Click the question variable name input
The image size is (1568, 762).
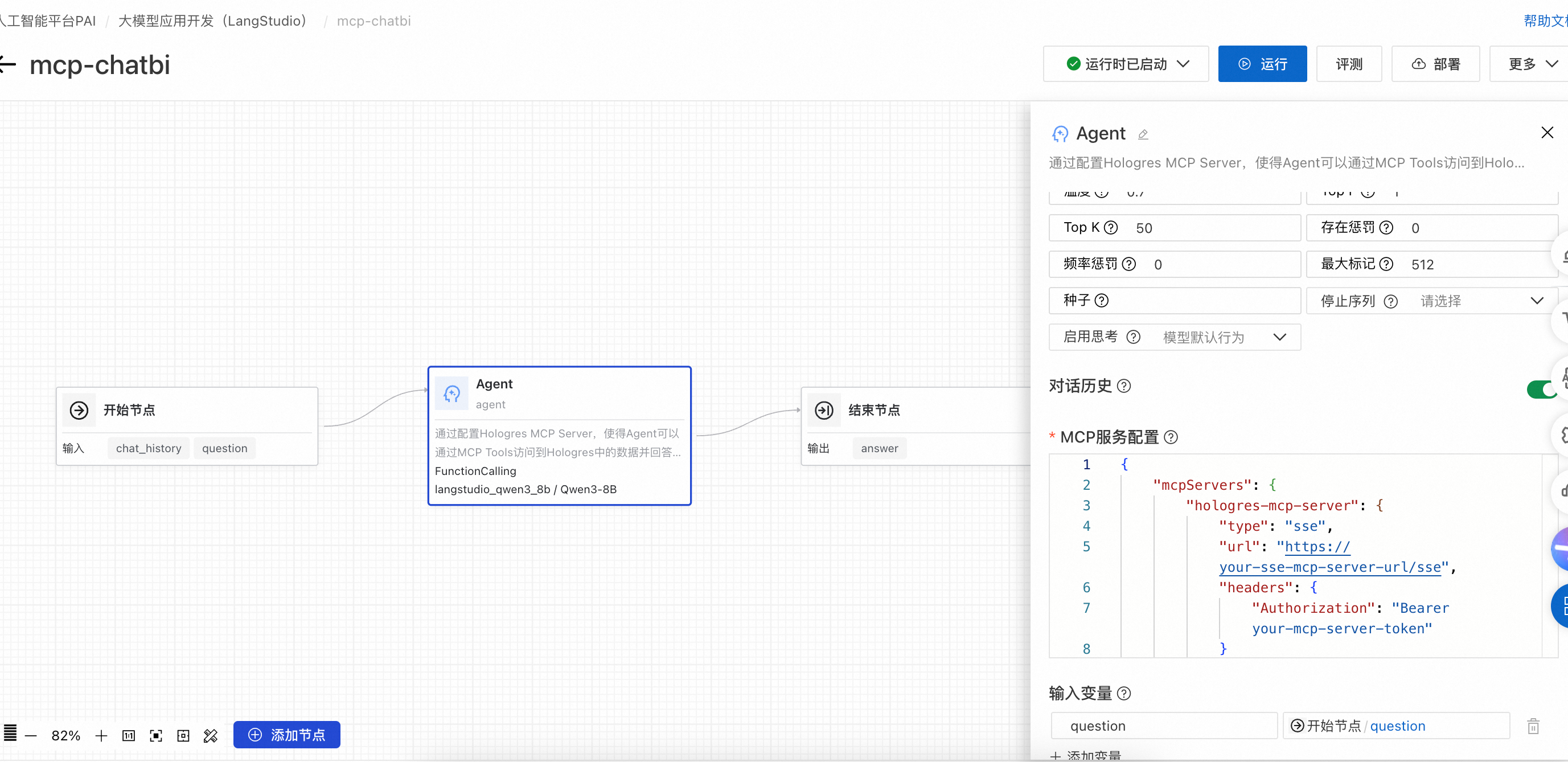[x=1164, y=726]
